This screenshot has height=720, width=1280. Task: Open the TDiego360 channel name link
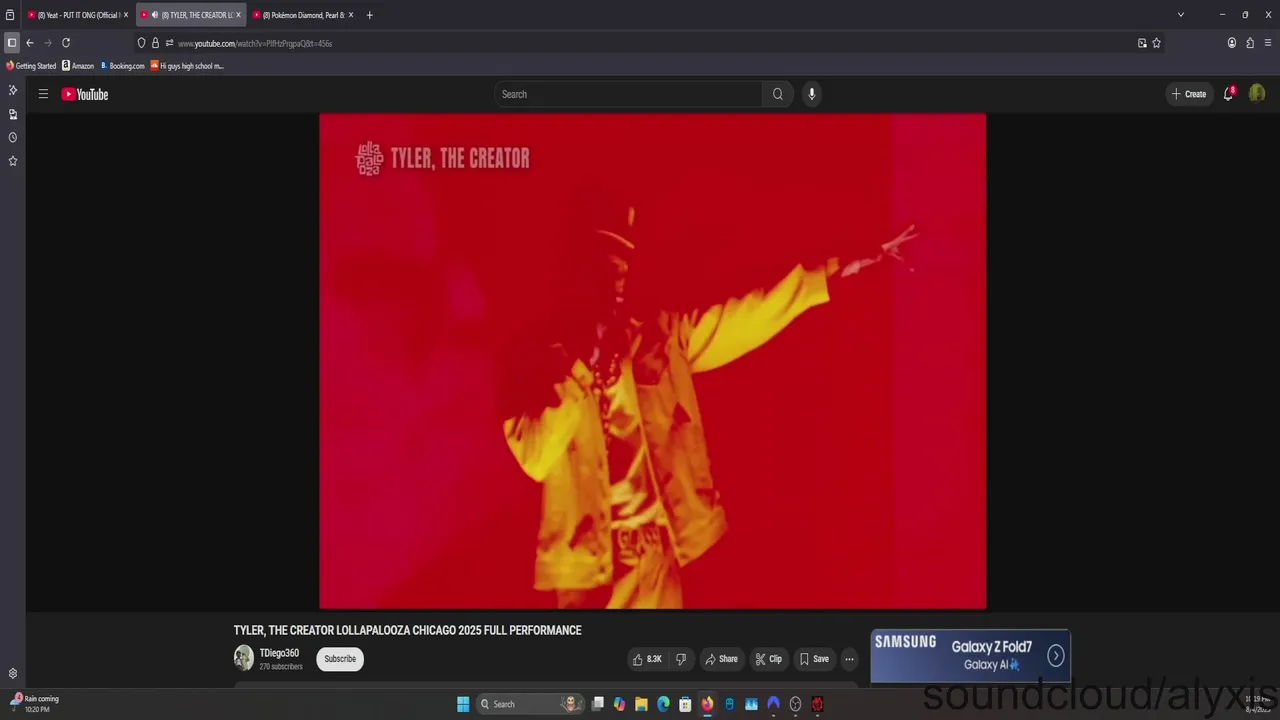click(279, 653)
